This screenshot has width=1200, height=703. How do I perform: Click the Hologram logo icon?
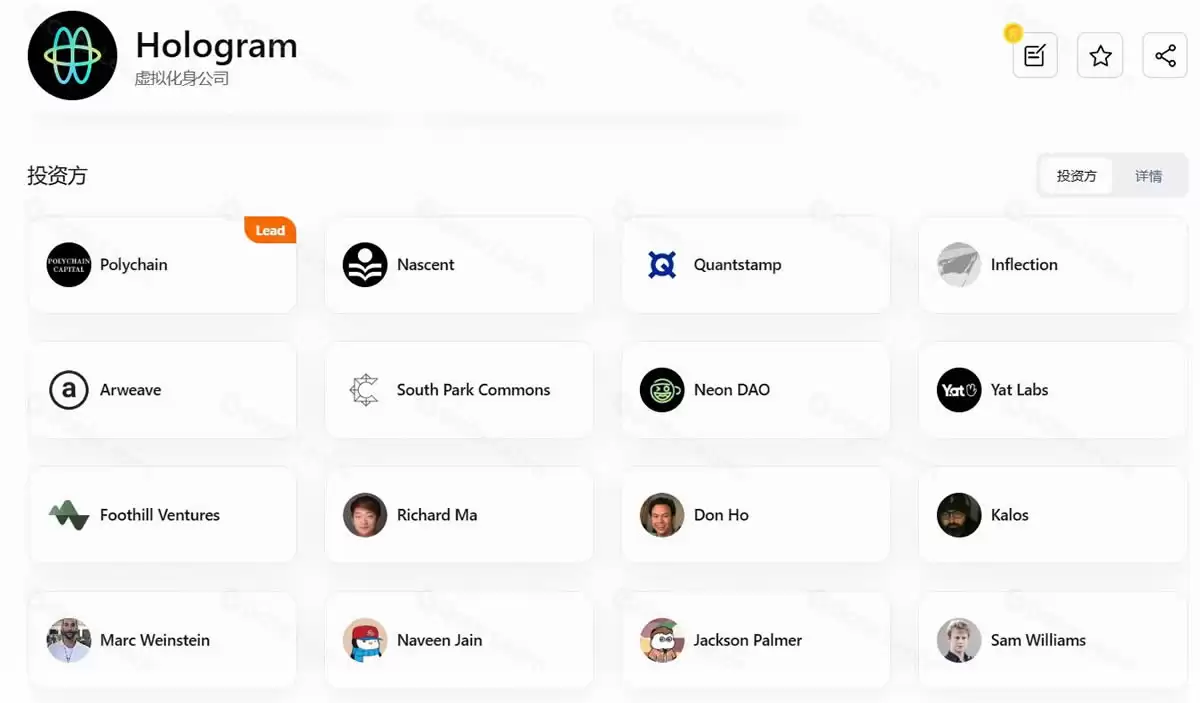point(72,56)
